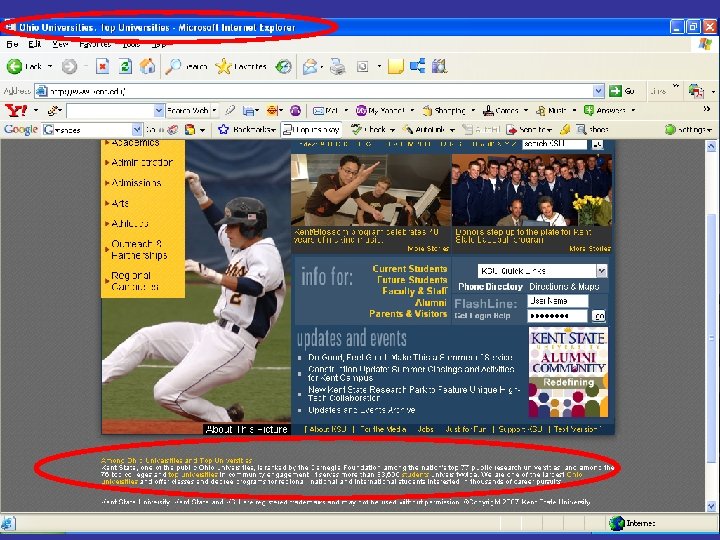Click the Send to button in Google toolbar
The image size is (720, 540).
(529, 130)
